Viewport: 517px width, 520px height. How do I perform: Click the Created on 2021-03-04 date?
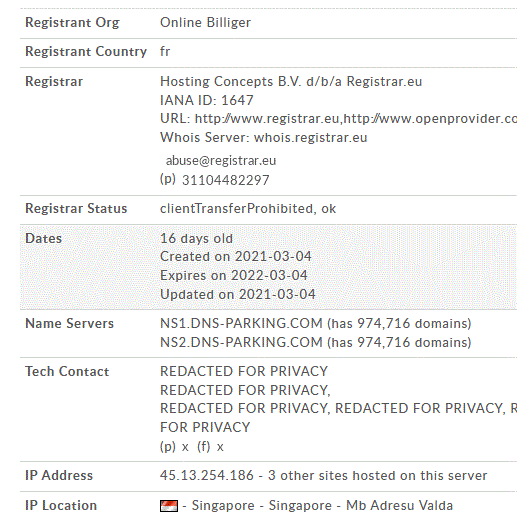[x=236, y=256]
